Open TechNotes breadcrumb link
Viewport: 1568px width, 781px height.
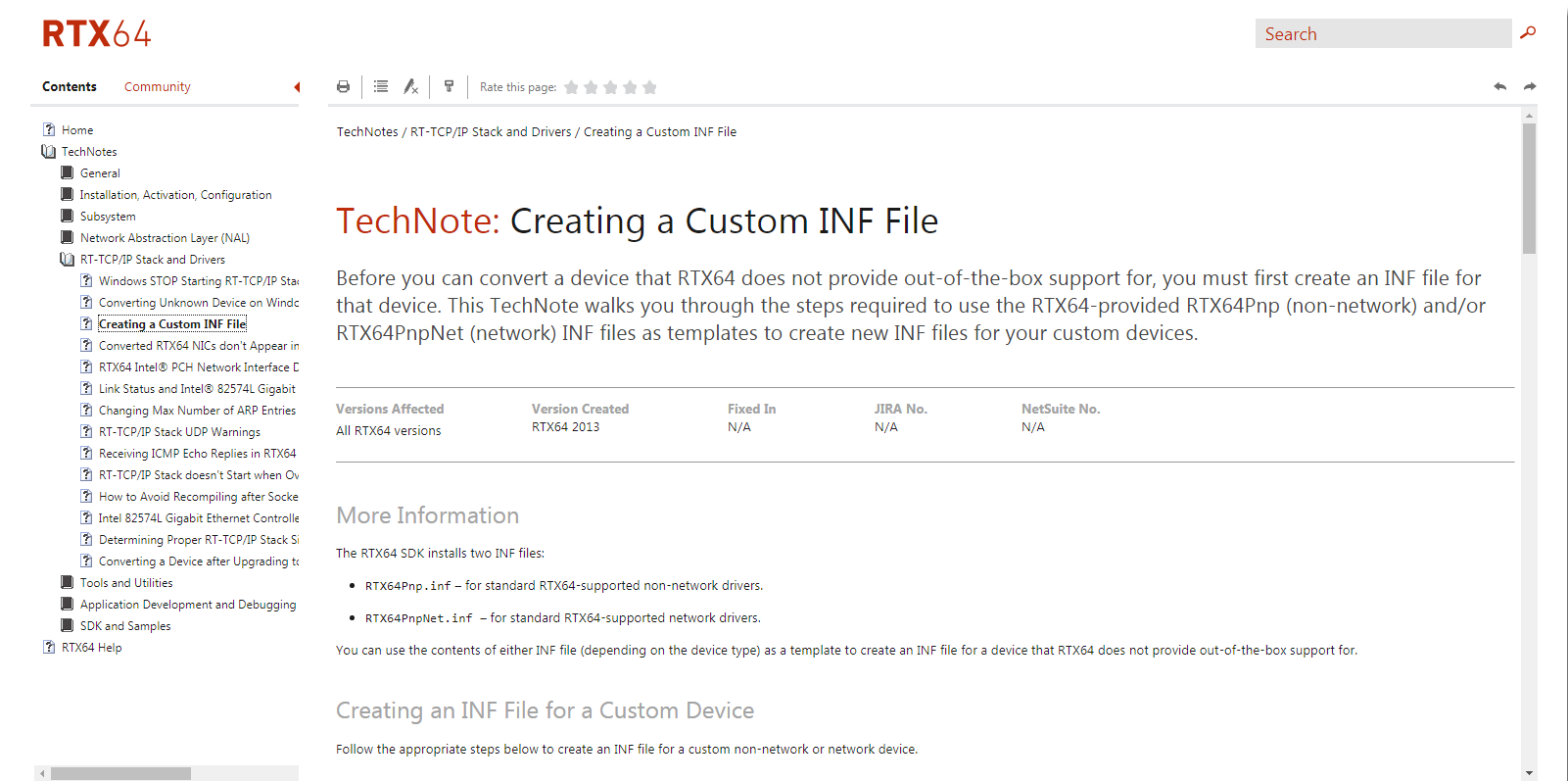coord(367,131)
